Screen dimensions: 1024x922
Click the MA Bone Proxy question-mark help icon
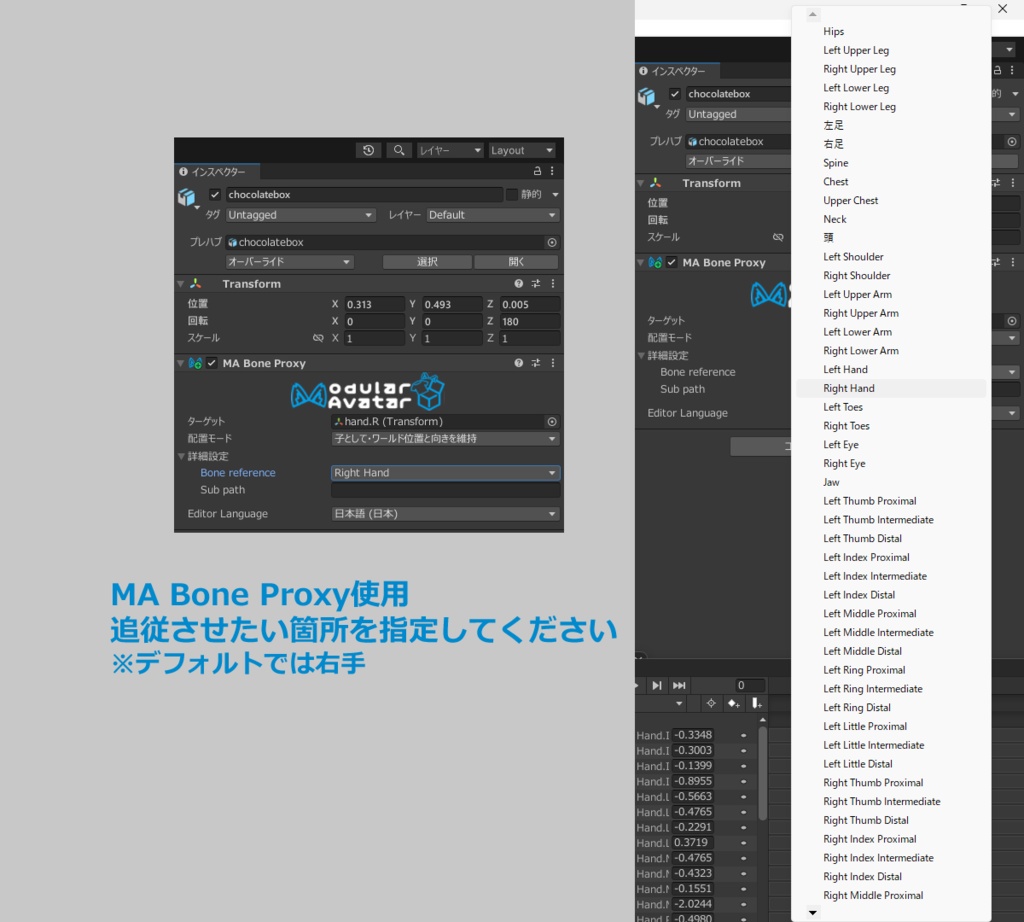click(519, 363)
